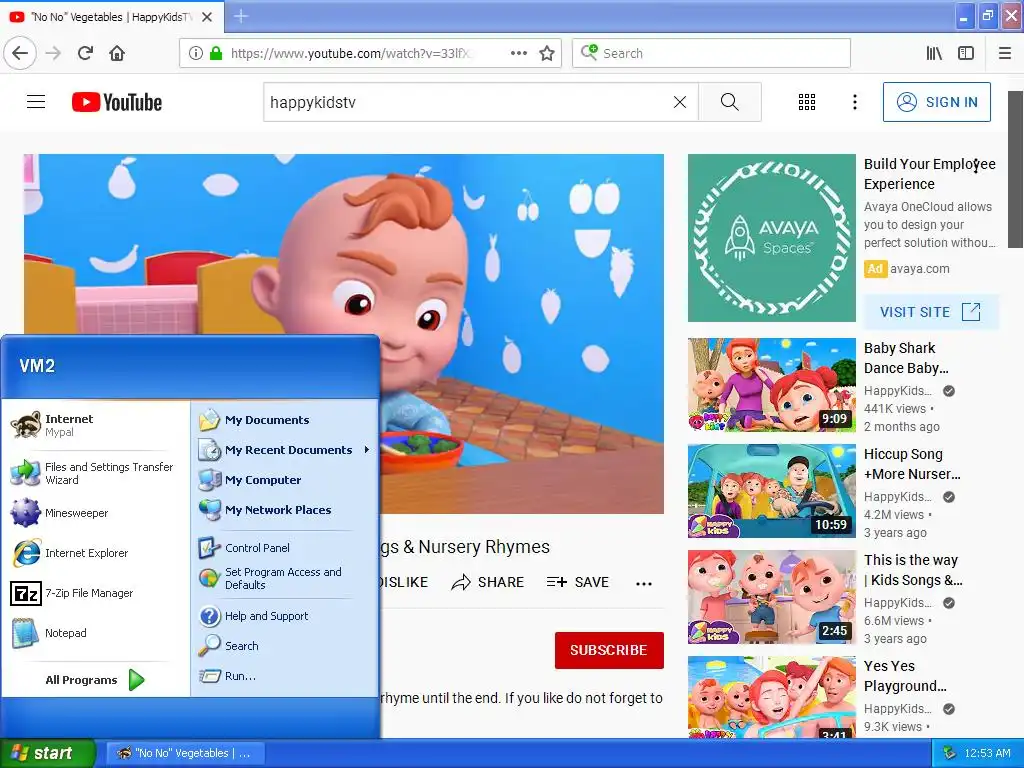Click the main video player frame
1024x768 pixels.
[x=344, y=334]
